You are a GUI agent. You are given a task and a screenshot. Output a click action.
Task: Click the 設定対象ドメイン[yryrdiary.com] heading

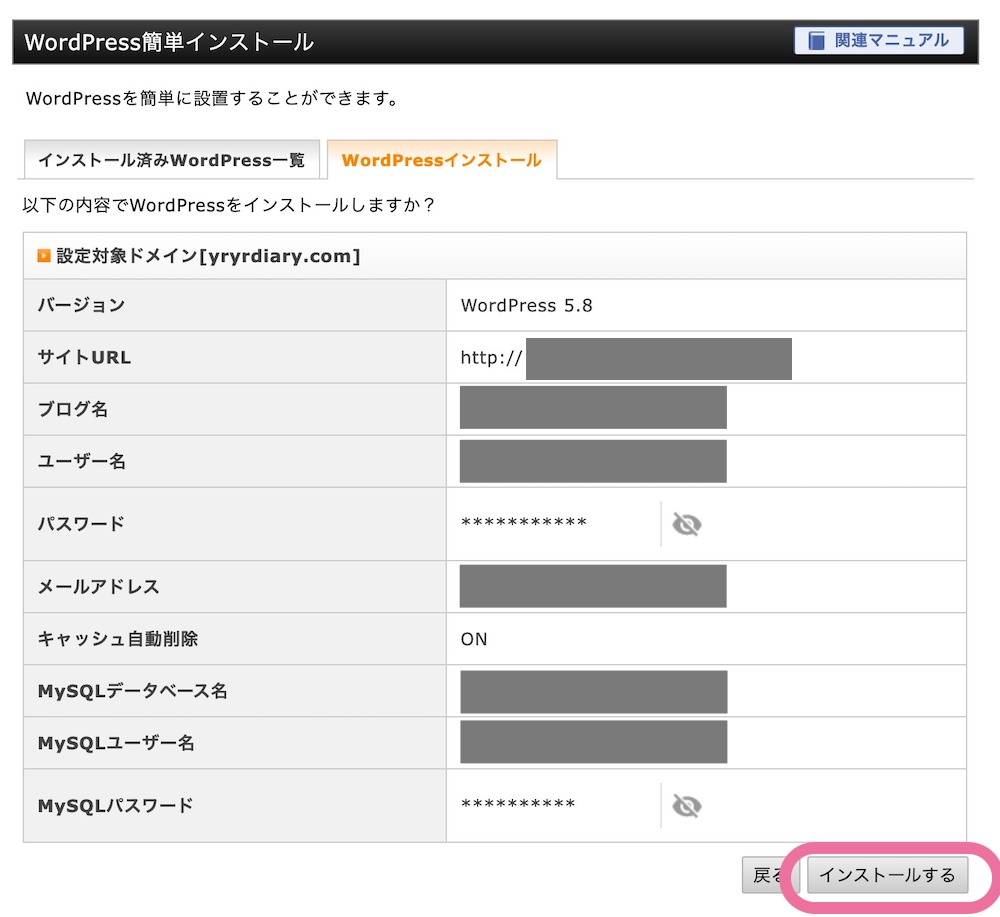pyautogui.click(x=208, y=256)
